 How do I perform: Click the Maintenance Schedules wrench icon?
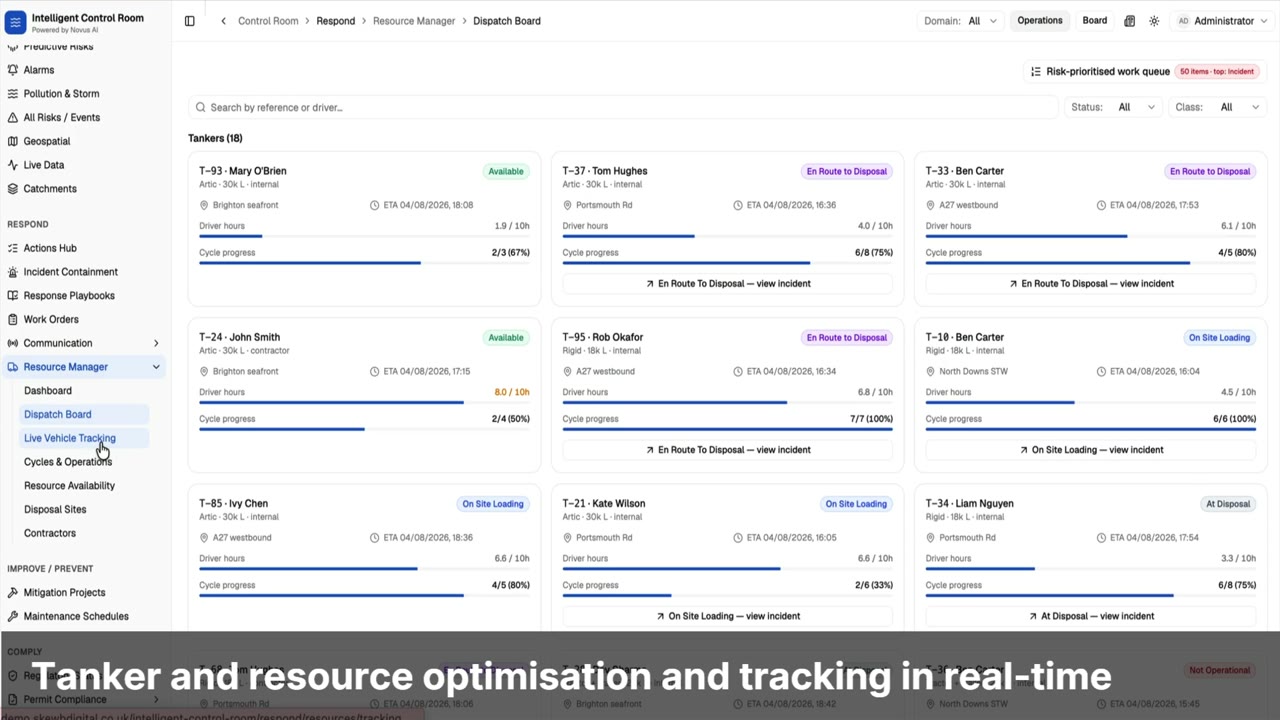(x=13, y=617)
